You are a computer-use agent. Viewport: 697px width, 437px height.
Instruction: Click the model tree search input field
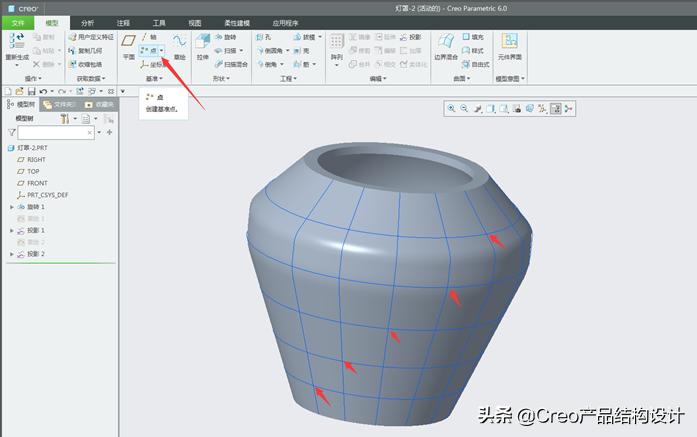click(60, 132)
